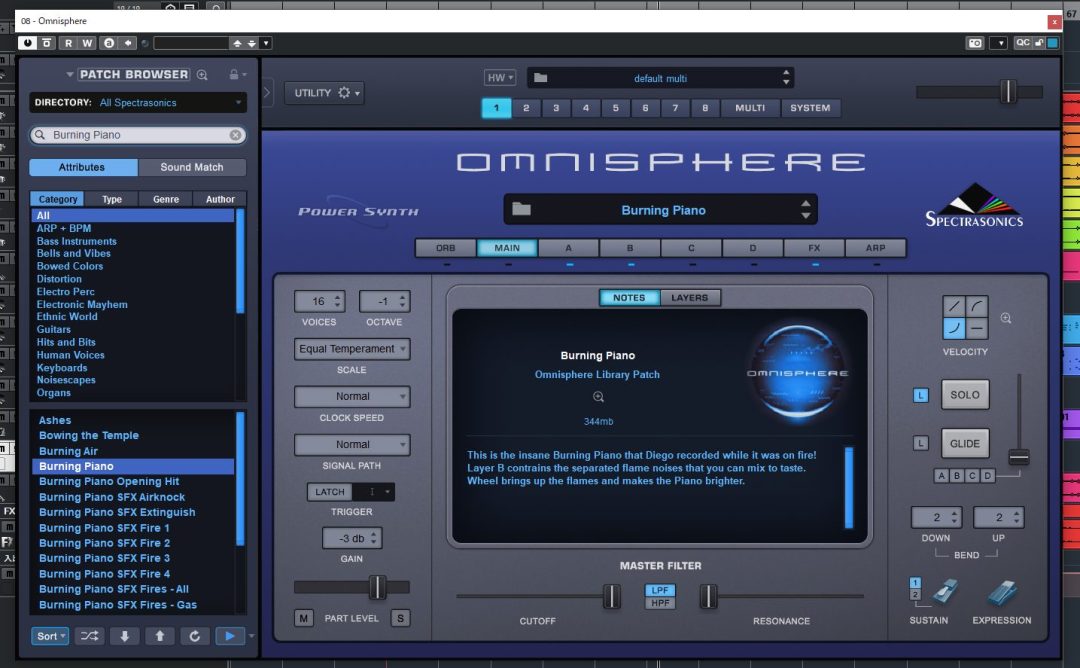Solo the part with S button
This screenshot has width=1080, height=668.
click(x=400, y=618)
